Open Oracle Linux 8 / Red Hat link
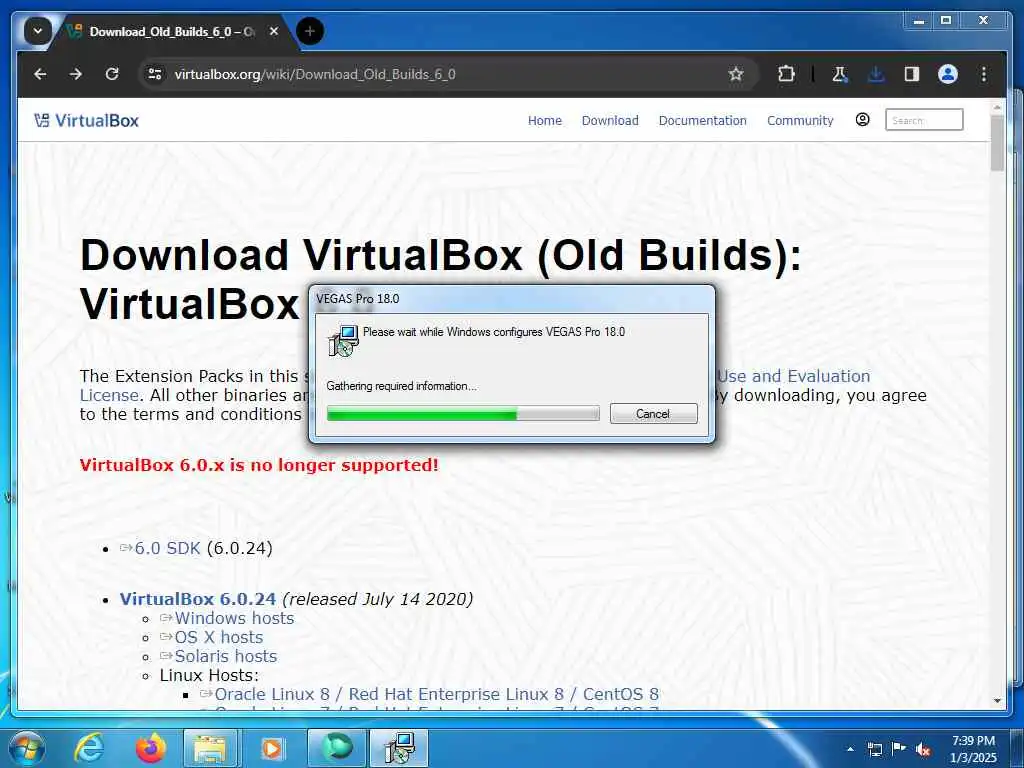This screenshot has height=768, width=1024. tap(436, 694)
